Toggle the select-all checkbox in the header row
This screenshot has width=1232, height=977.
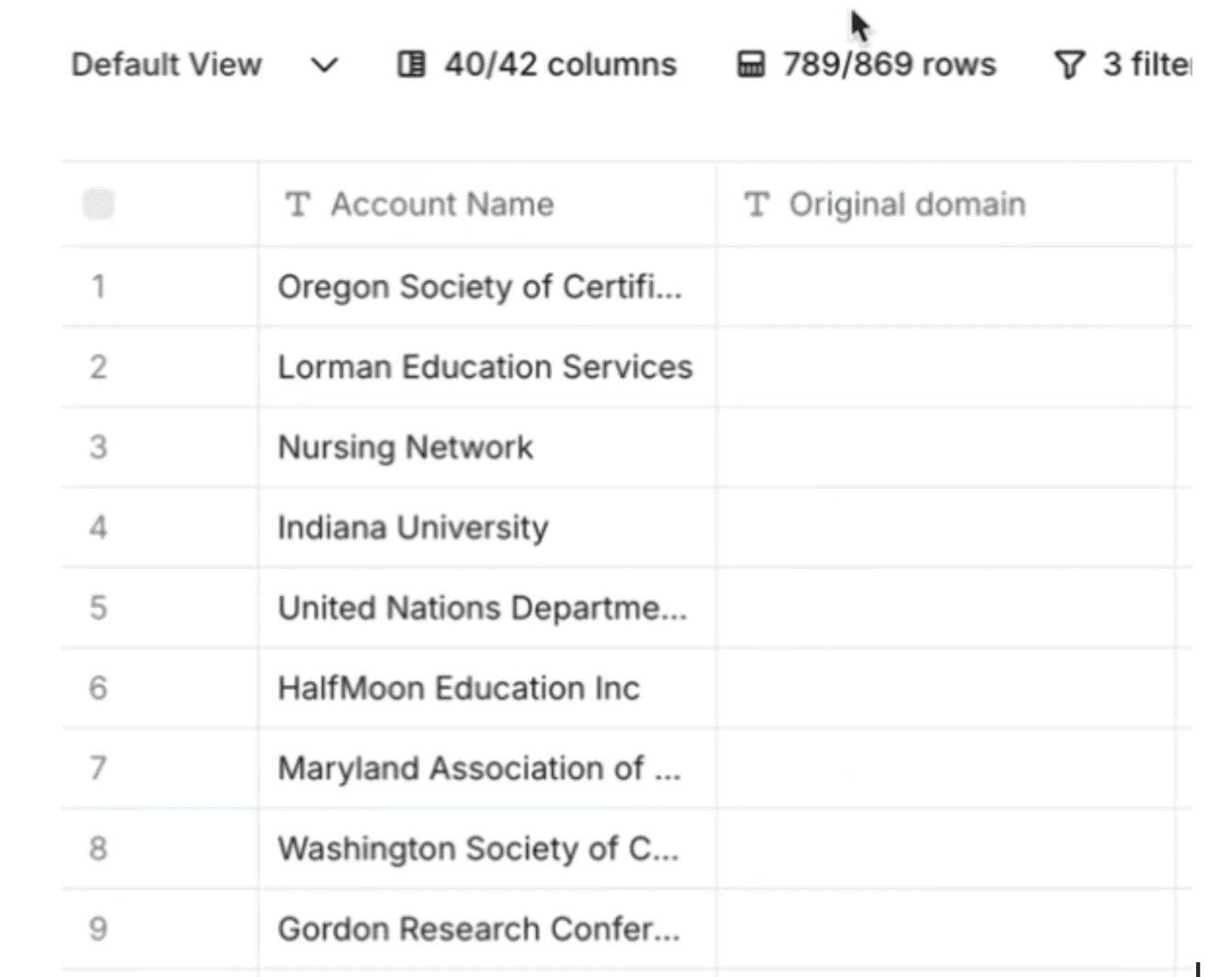coord(99,204)
